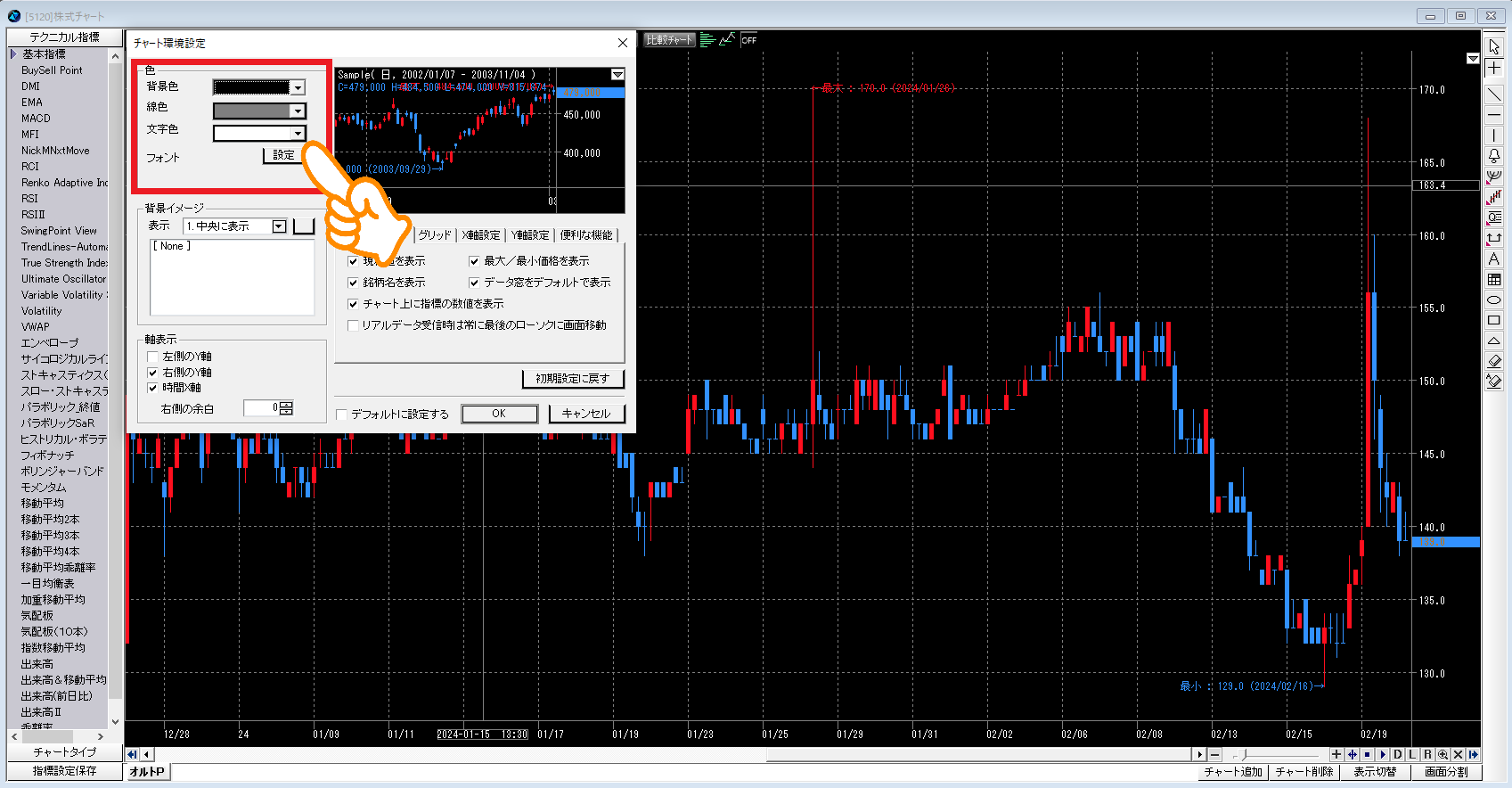Image resolution: width=1512 pixels, height=788 pixels.
Task: Select the fan lines tool
Action: tap(1494, 176)
